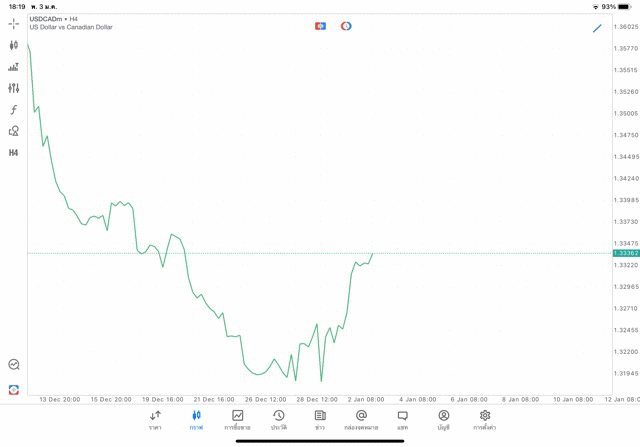
Task: Open the บัญชี (Accounts) tab
Action: [443, 419]
